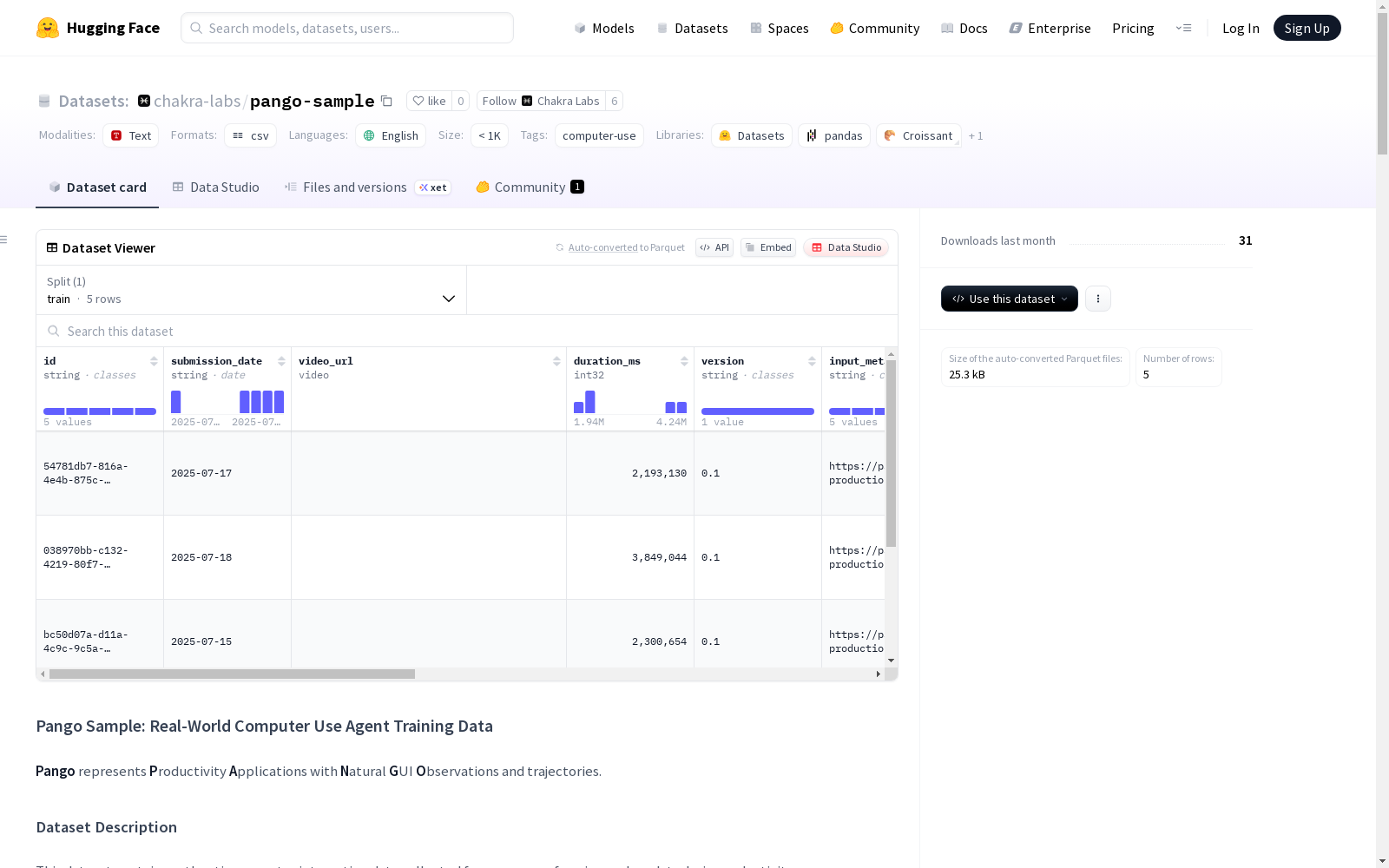
Task: Open the Enterprise page
Action: [1050, 28]
